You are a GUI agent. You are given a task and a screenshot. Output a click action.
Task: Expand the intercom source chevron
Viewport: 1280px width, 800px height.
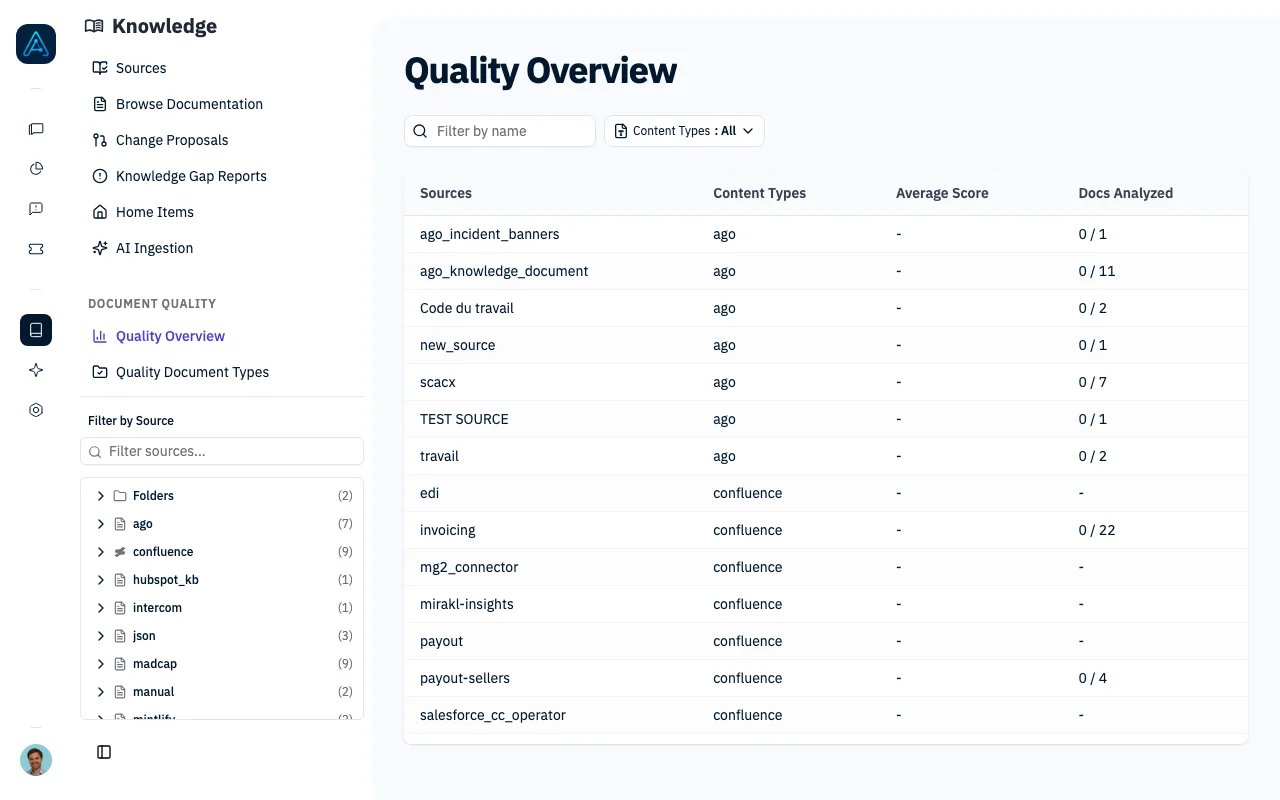point(101,608)
